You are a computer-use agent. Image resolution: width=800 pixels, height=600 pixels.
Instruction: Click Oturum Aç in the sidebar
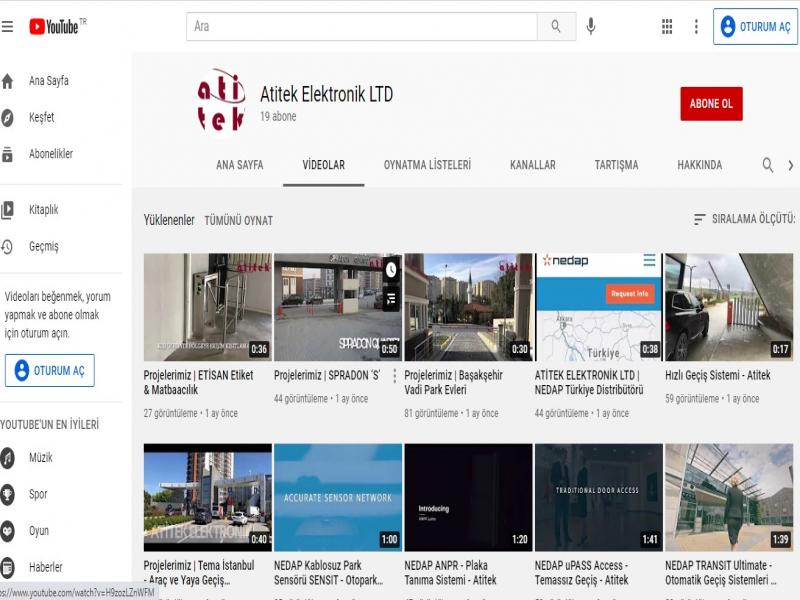49,370
